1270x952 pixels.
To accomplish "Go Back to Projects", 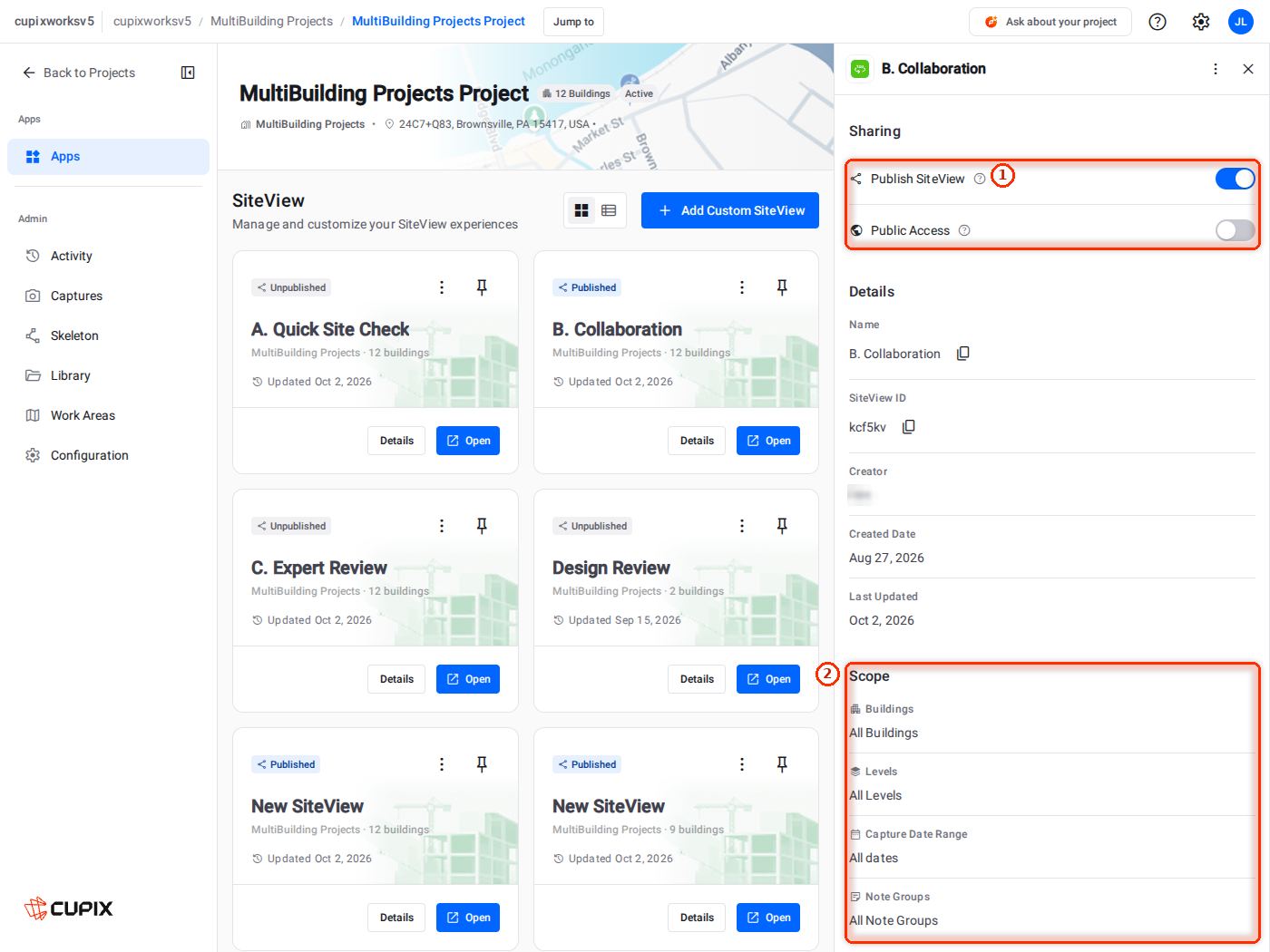I will point(79,73).
